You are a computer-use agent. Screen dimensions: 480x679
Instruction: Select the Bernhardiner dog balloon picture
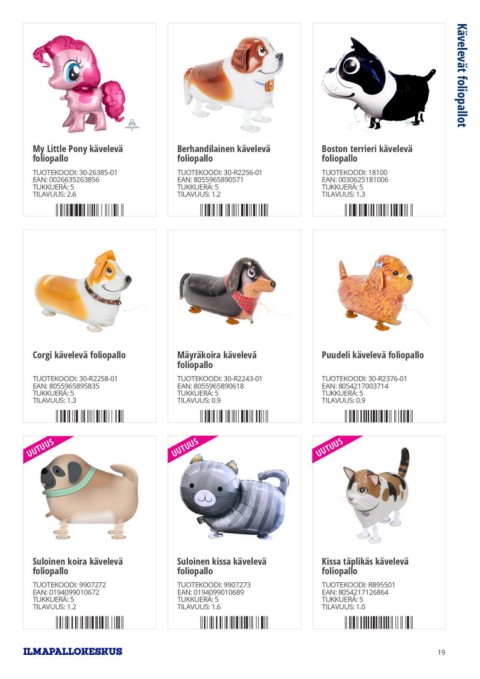[233, 83]
